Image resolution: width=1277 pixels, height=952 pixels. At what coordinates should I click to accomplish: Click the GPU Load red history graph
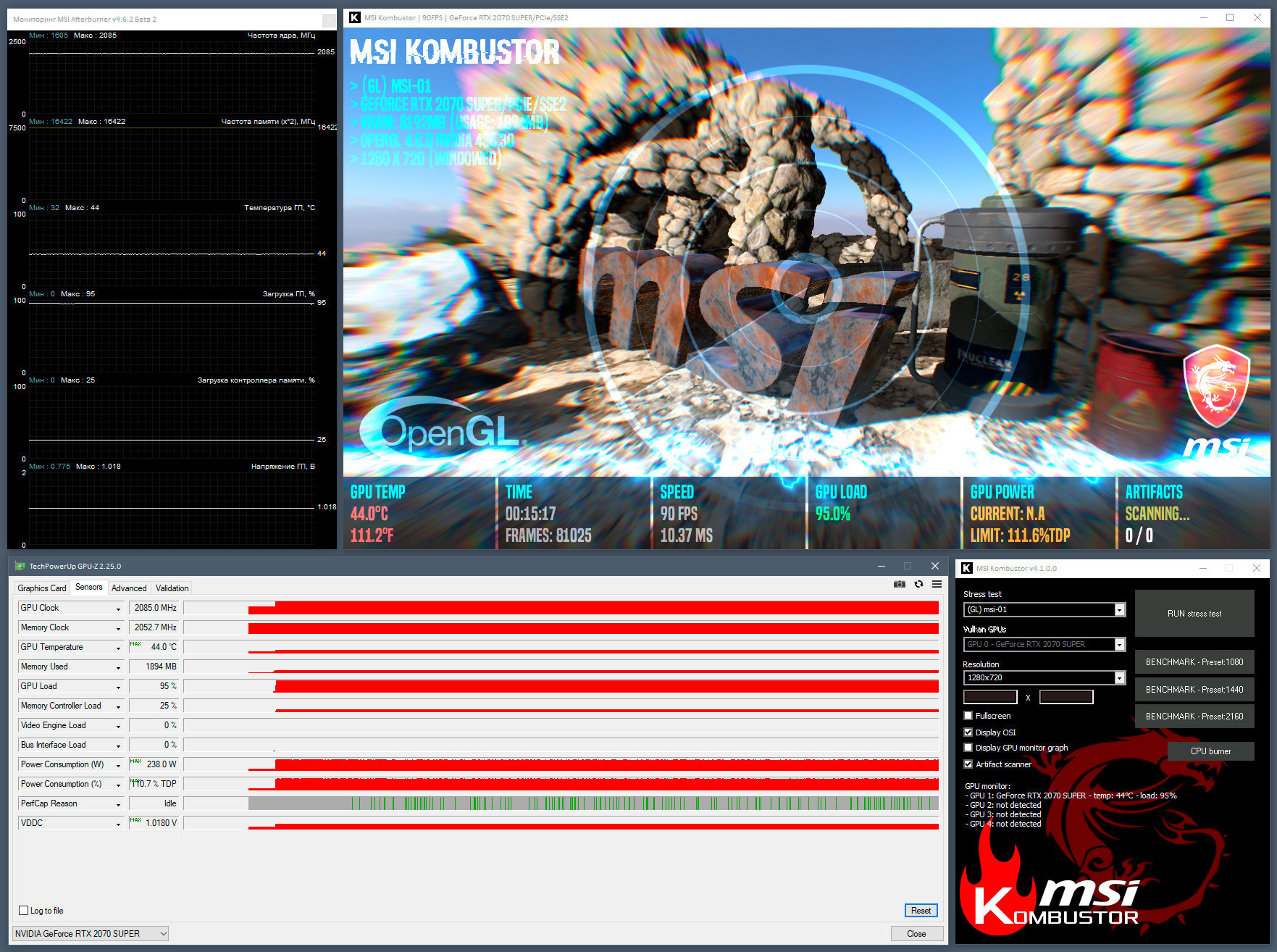coord(562,686)
